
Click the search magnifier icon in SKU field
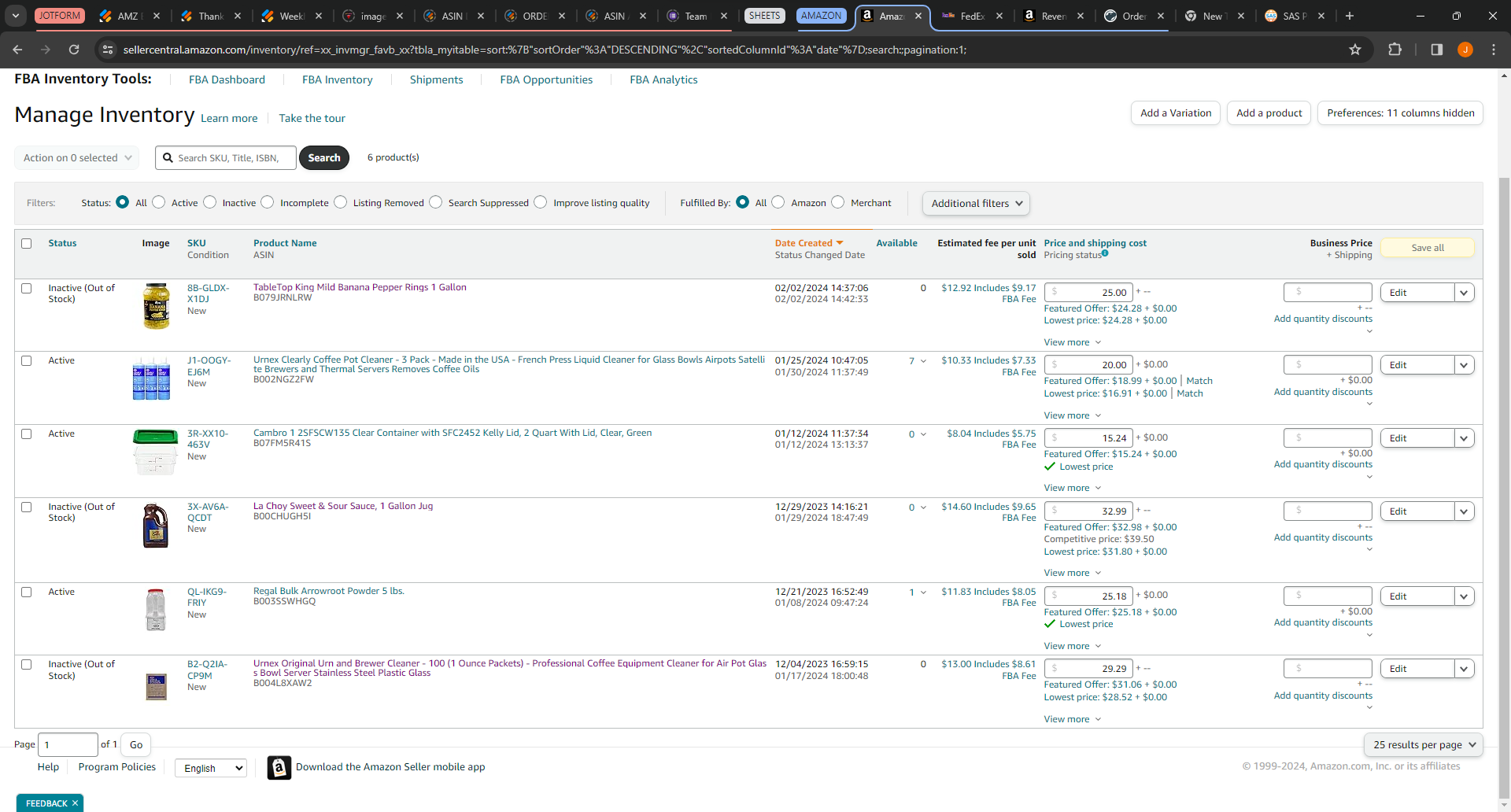click(x=168, y=158)
